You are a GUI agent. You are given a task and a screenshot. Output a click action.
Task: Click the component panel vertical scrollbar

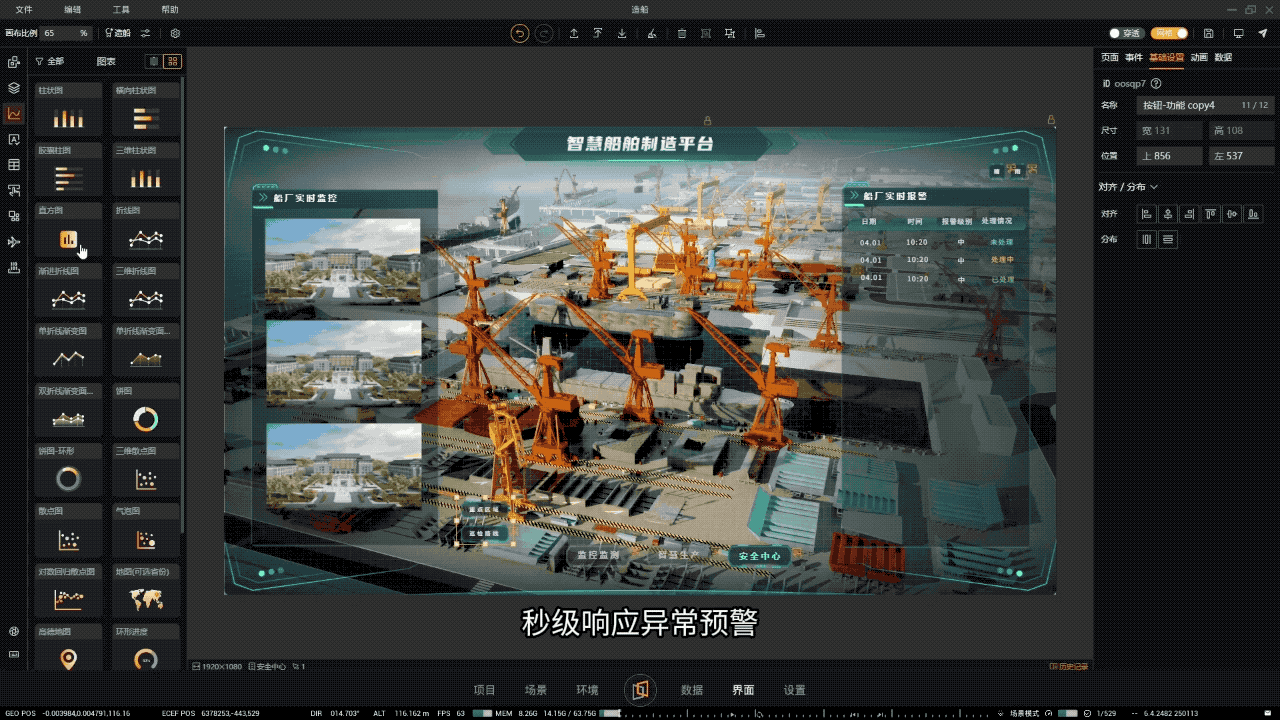[x=183, y=305]
